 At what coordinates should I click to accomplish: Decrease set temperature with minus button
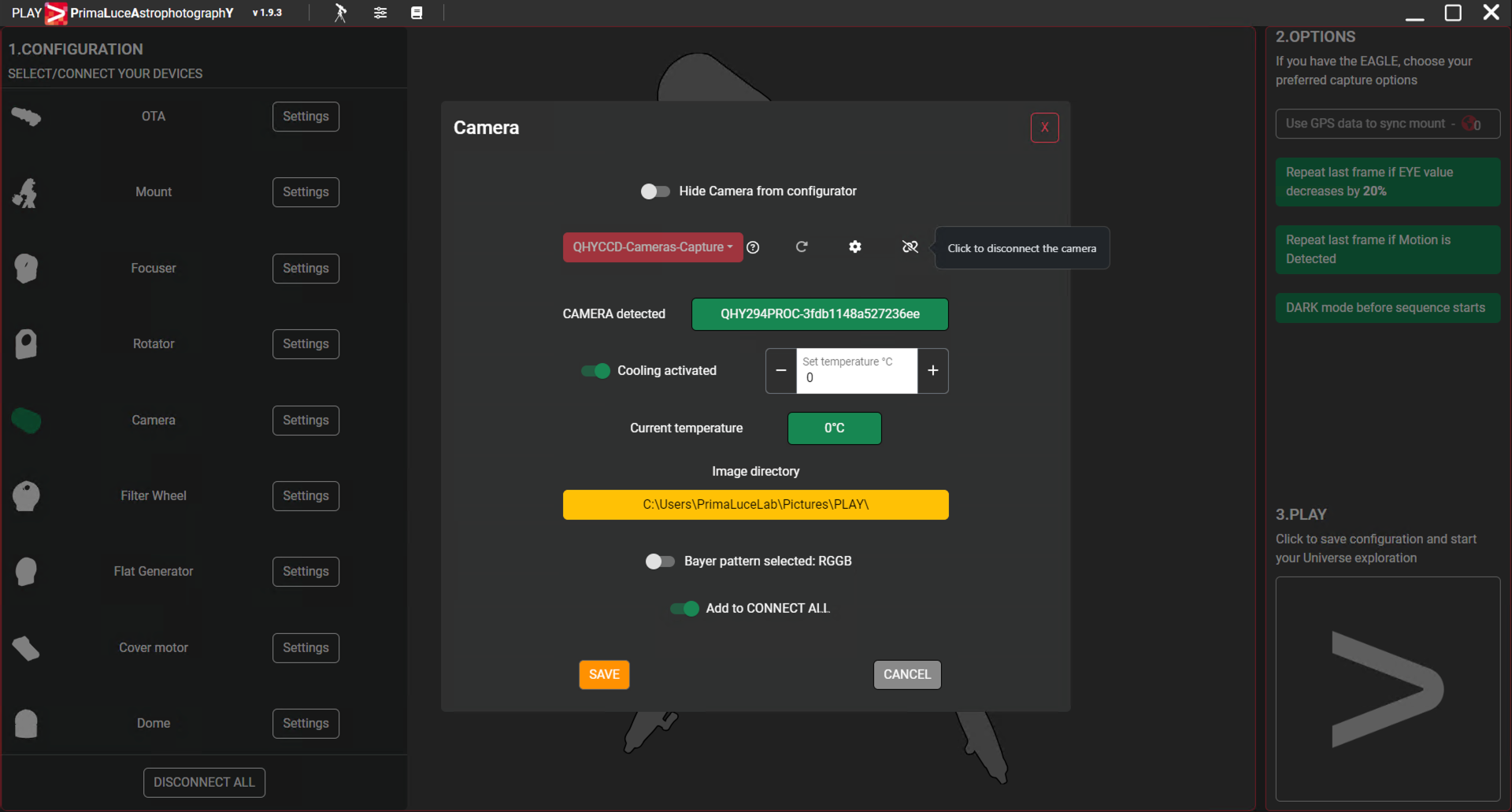pos(781,371)
